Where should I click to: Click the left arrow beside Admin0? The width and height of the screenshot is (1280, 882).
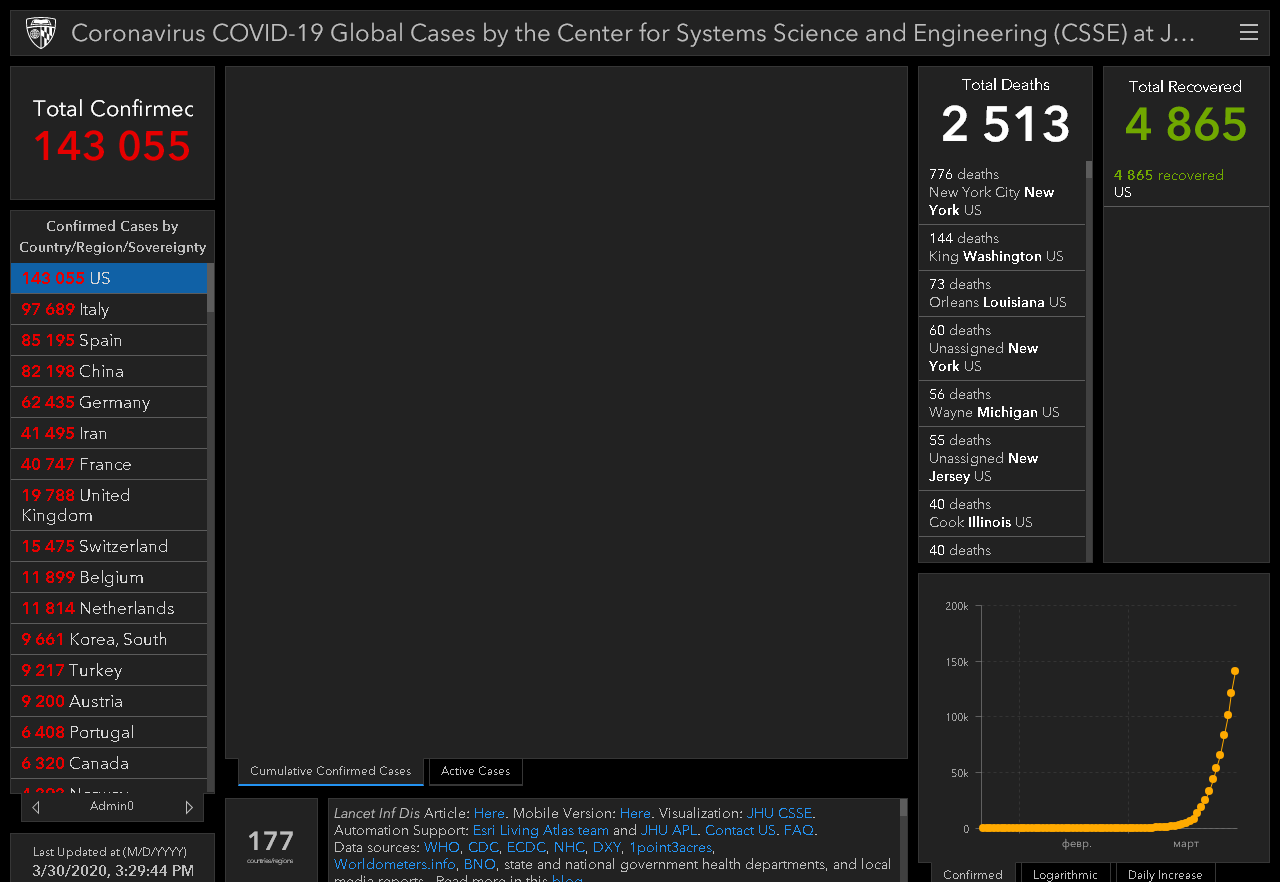pos(36,807)
